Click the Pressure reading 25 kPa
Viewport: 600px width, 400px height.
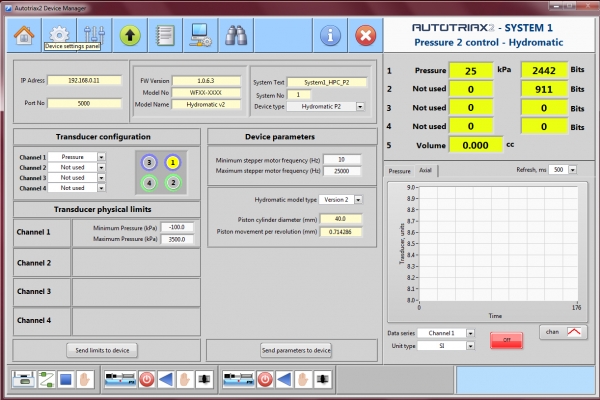471,71
